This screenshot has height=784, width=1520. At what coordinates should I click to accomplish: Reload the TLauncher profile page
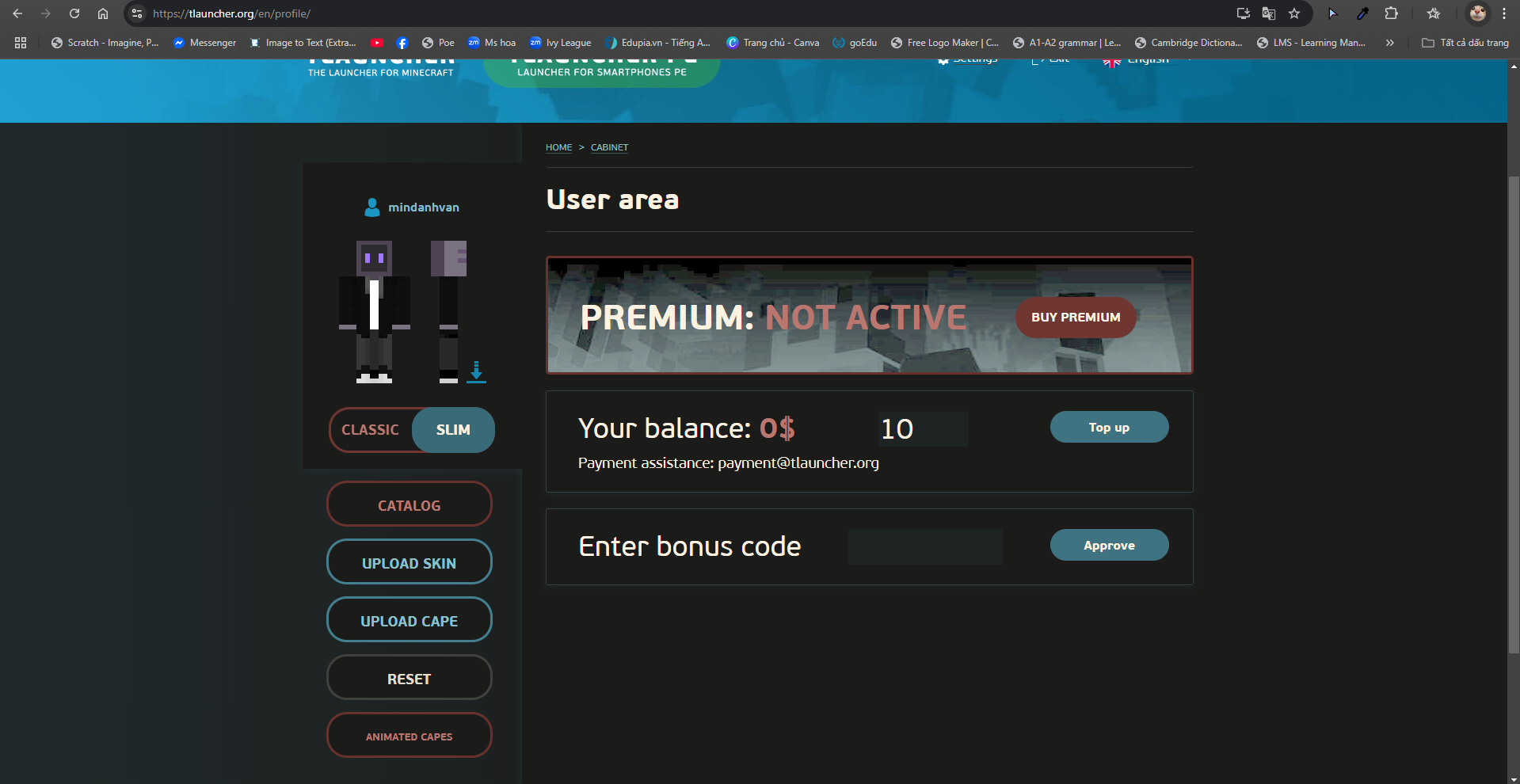click(74, 13)
